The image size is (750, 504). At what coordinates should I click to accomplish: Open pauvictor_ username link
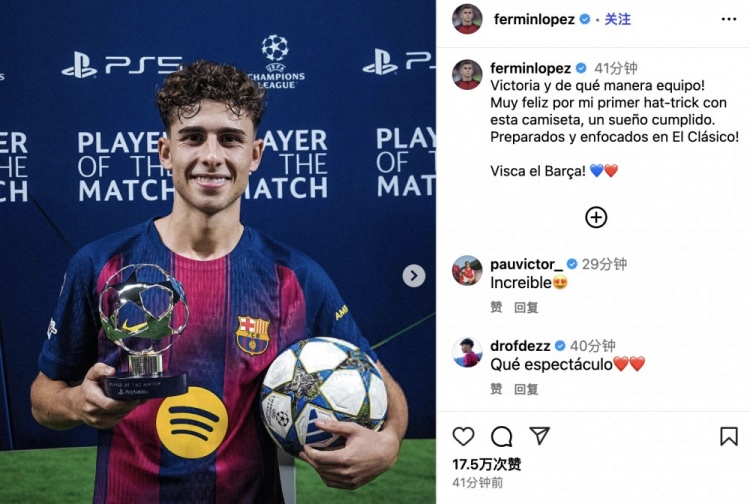coord(527,264)
